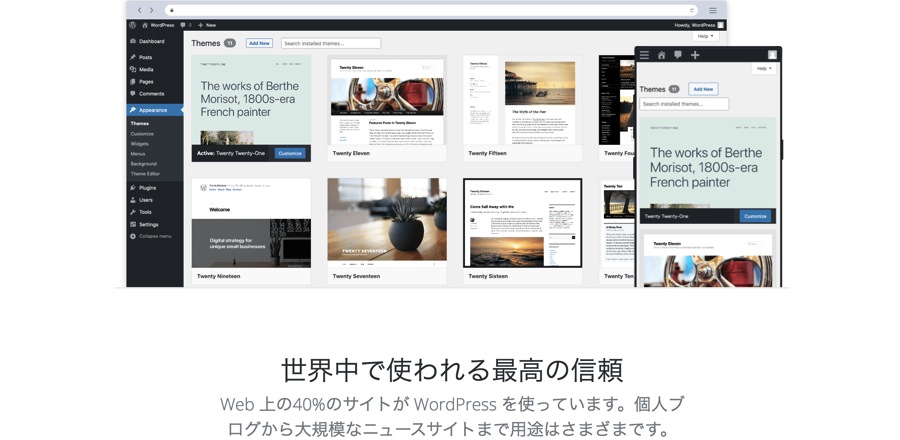The image size is (900, 440).
Task: Select Widgets under Appearance
Action: tap(139, 144)
